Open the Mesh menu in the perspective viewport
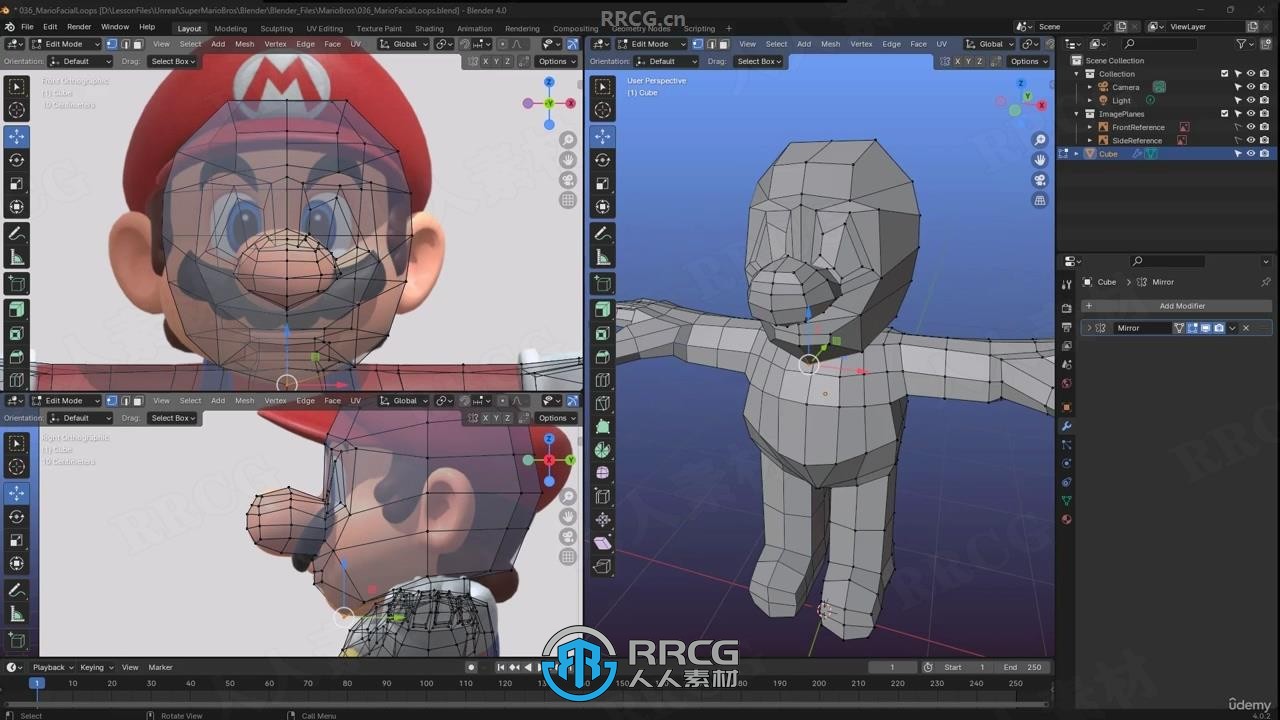The image size is (1280, 720). pyautogui.click(x=830, y=44)
